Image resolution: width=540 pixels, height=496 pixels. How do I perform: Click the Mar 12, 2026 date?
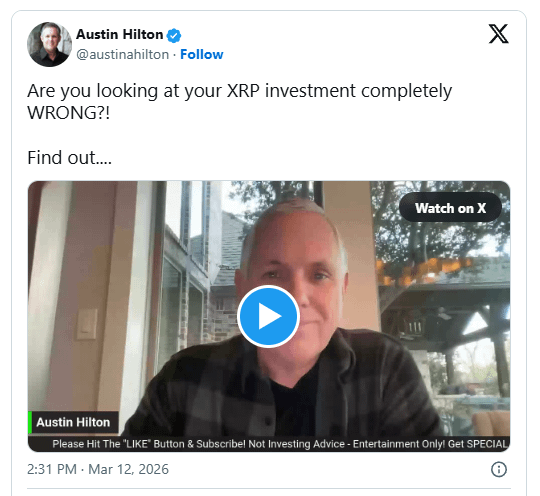[128, 469]
